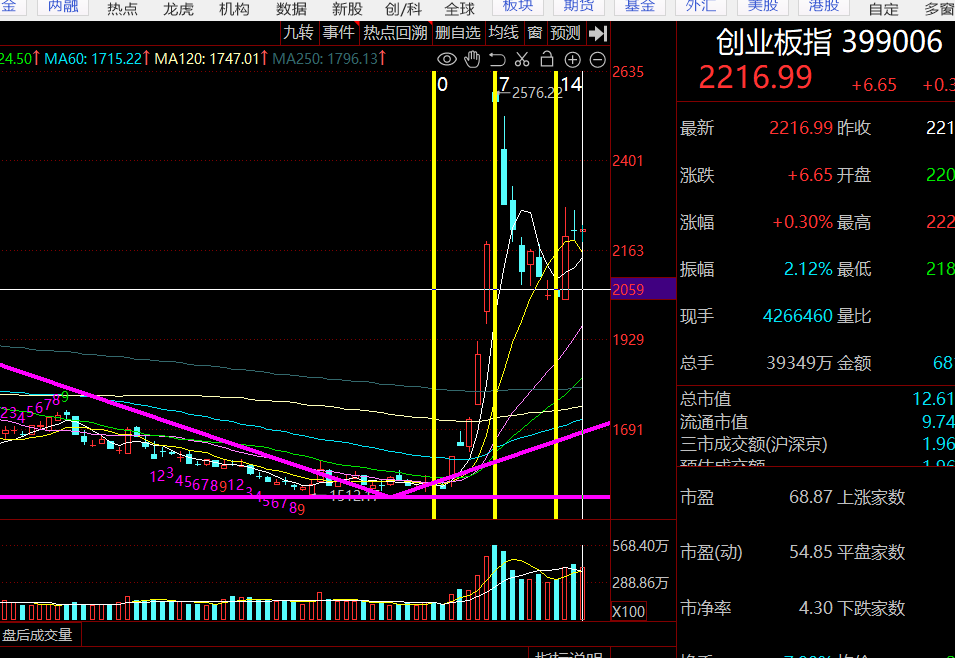Click the 市净率 4.30 value
The width and height of the screenshot is (955, 658).
(816, 607)
